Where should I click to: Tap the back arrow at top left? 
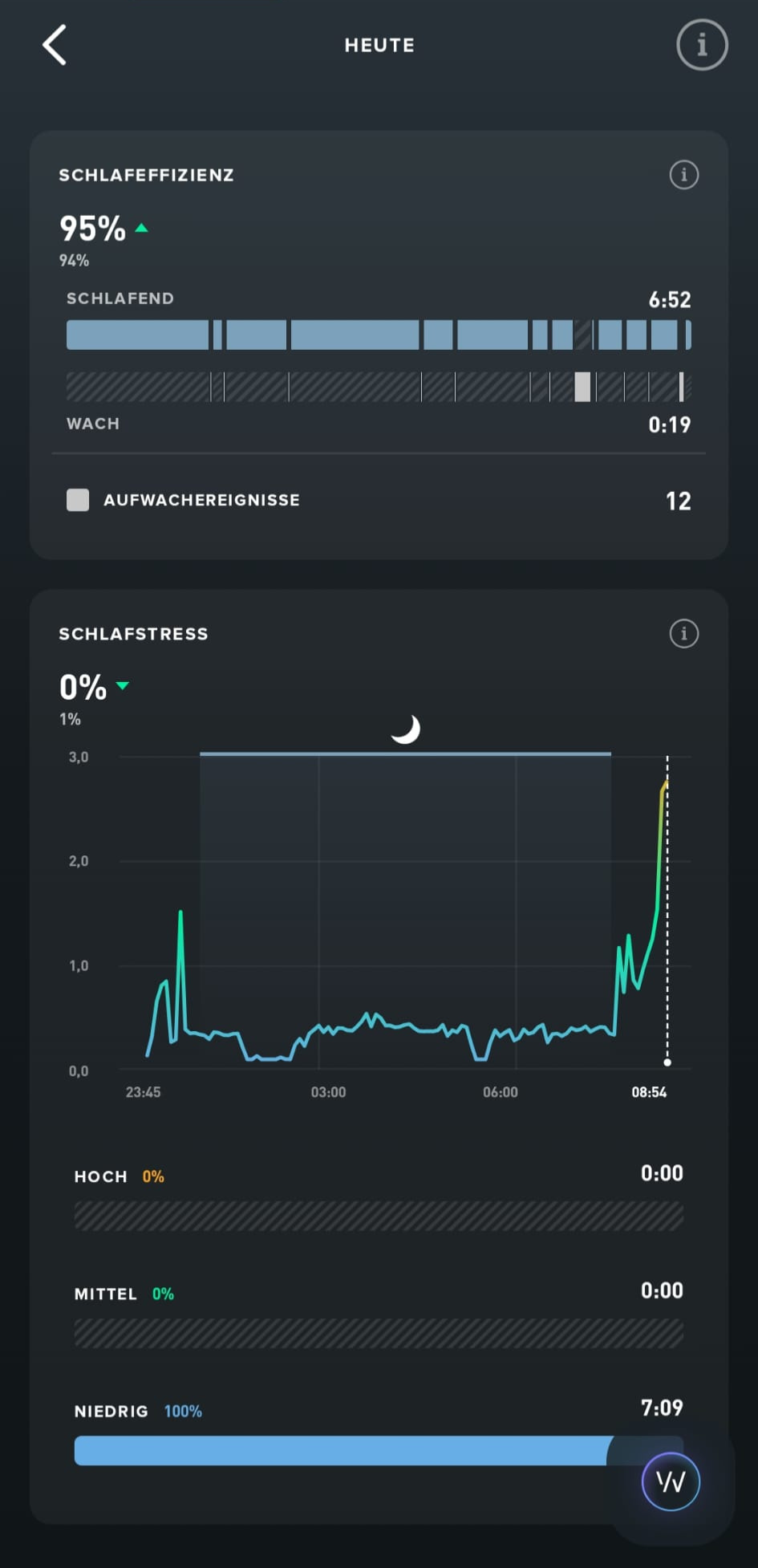point(55,45)
